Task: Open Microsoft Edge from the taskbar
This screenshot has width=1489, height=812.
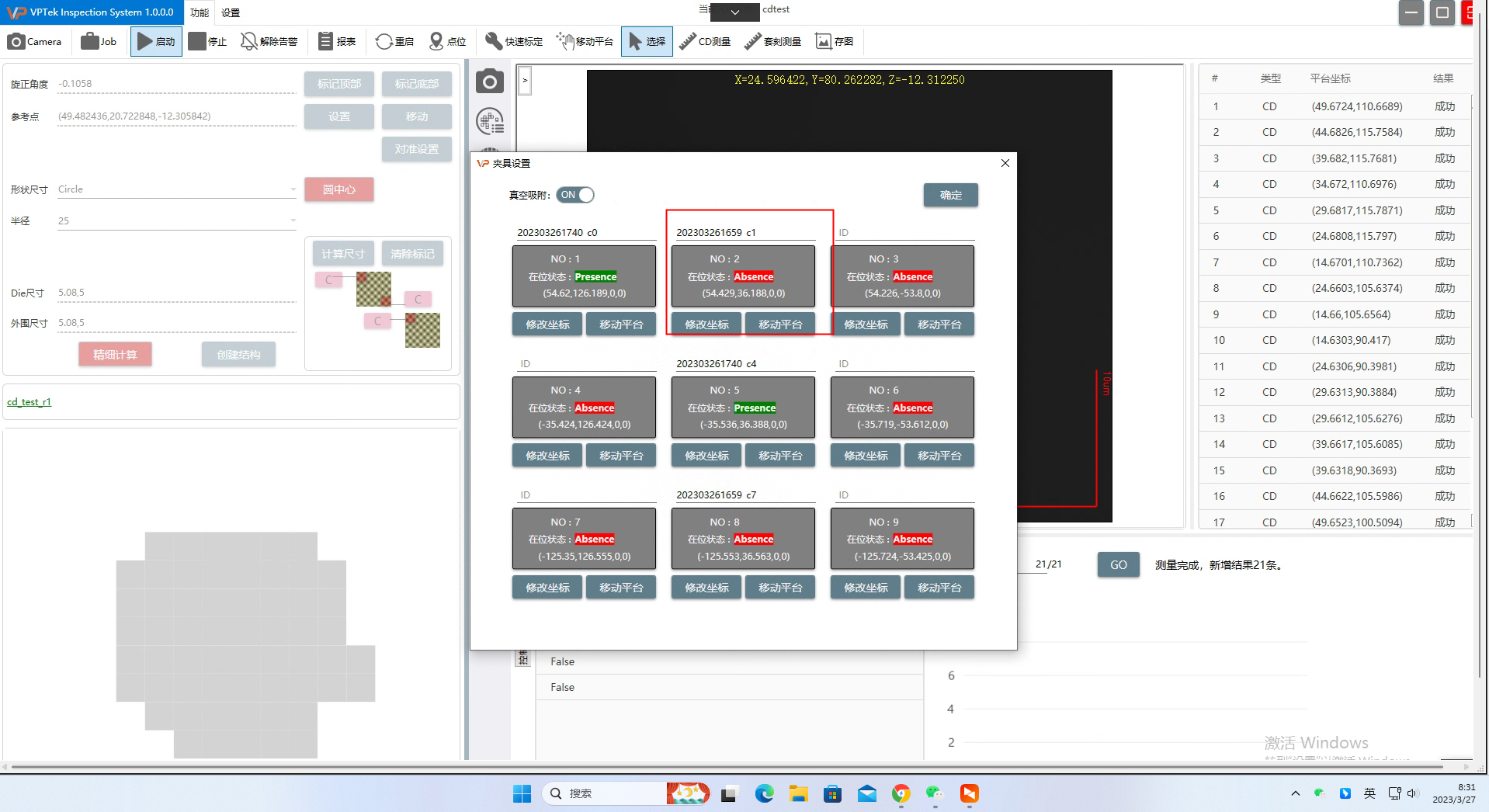Action: (765, 793)
